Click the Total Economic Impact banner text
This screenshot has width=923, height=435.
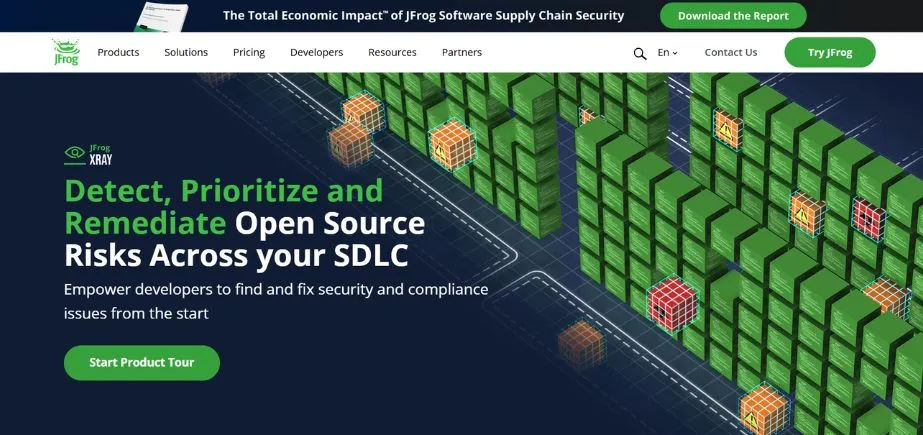point(423,15)
